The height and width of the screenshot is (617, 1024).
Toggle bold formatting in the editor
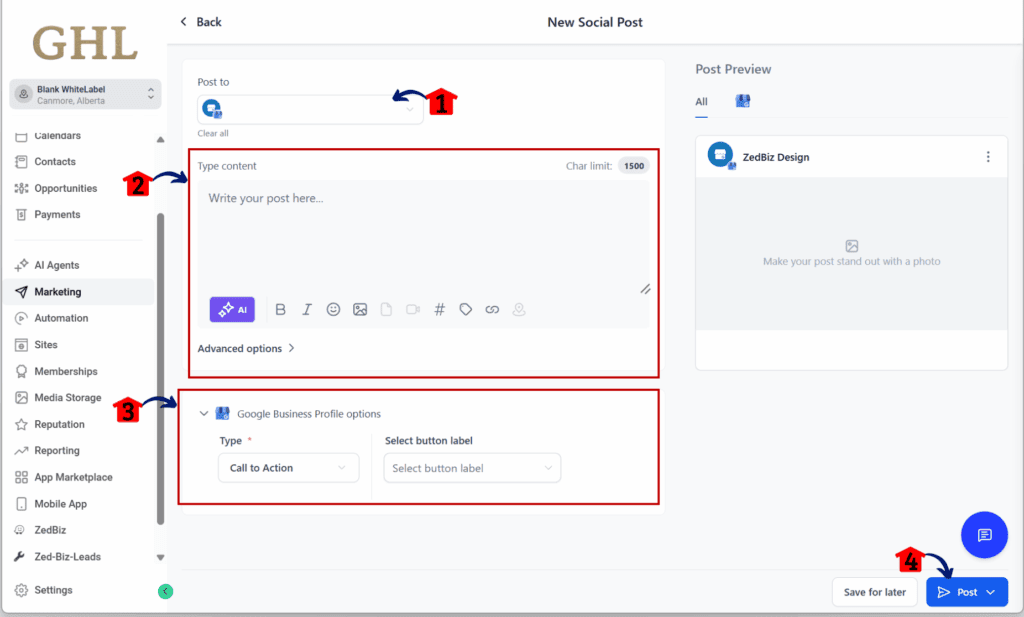tap(280, 309)
